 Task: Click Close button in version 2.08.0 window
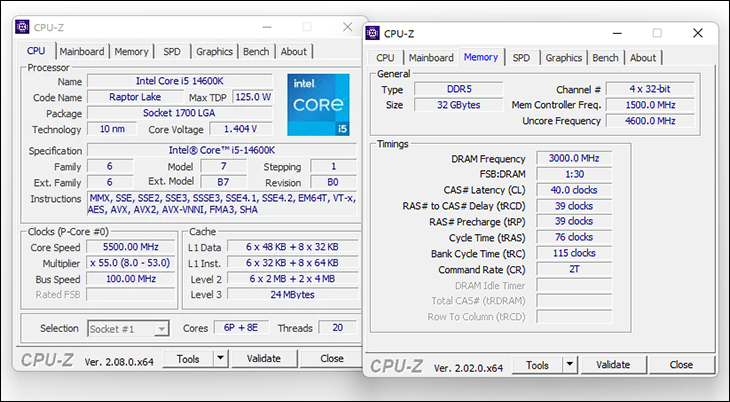tap(331, 358)
